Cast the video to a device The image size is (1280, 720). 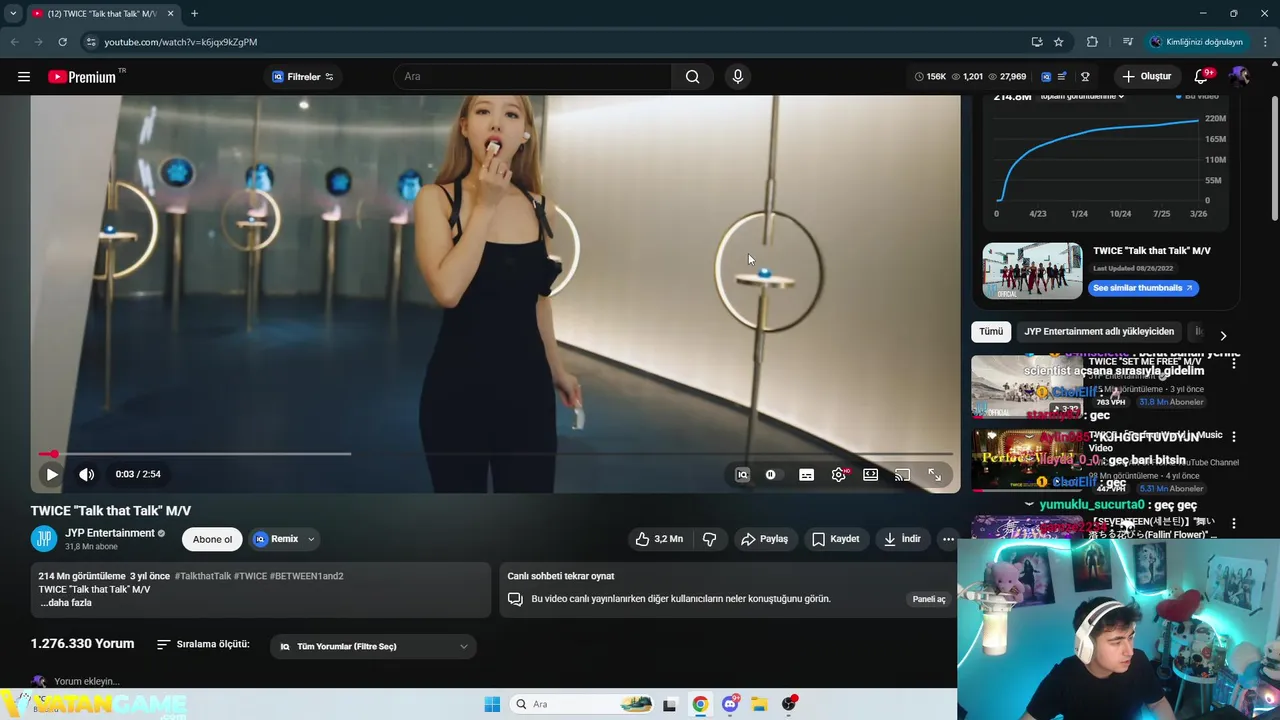click(x=903, y=475)
